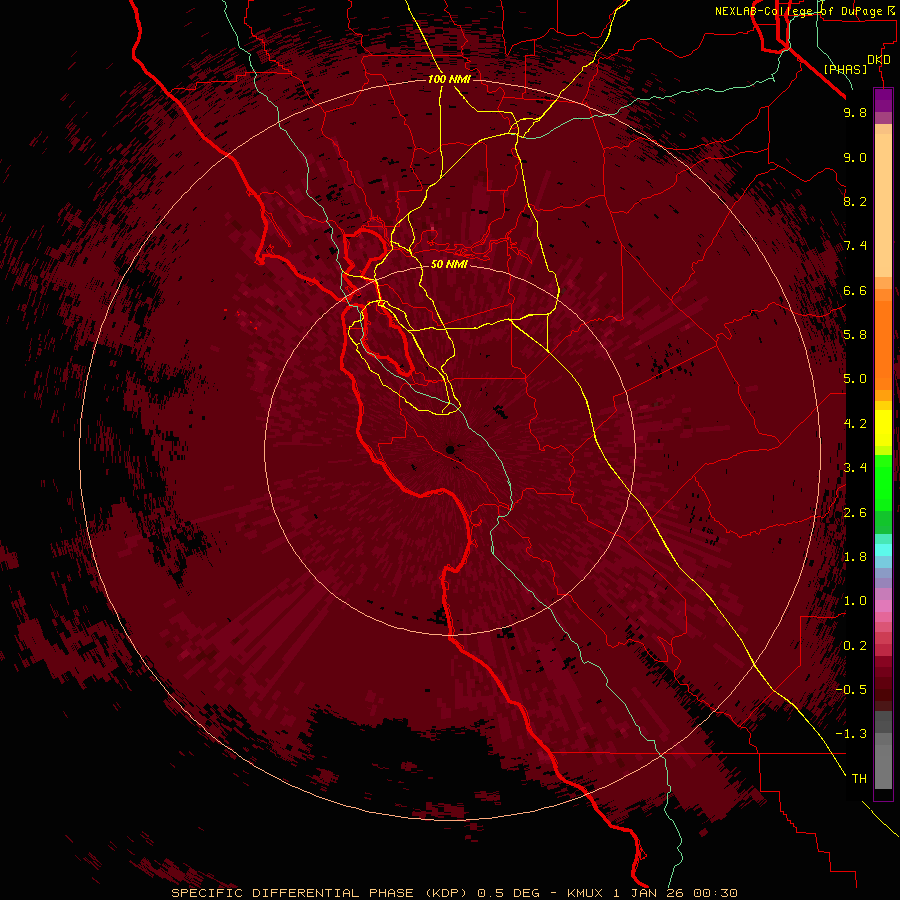Click the 3.4 scale value

tap(855, 468)
